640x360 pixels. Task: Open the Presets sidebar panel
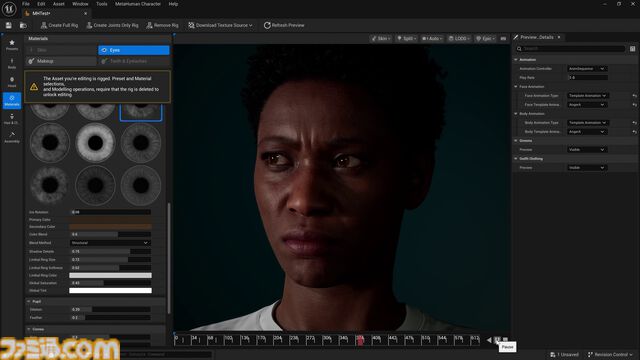12,45
